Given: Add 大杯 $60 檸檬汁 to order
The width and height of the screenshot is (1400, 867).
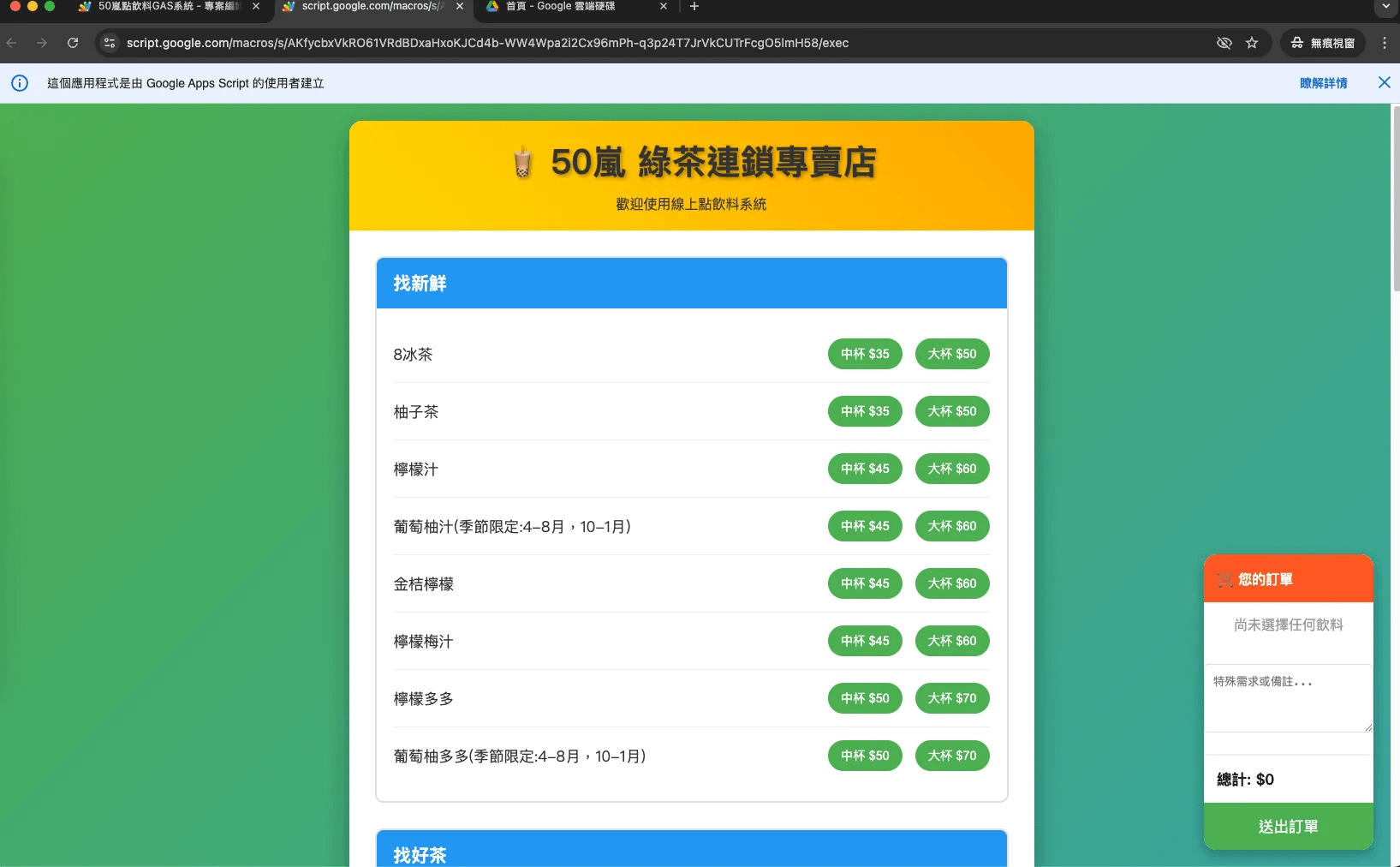Looking at the screenshot, I should tap(952, 469).
